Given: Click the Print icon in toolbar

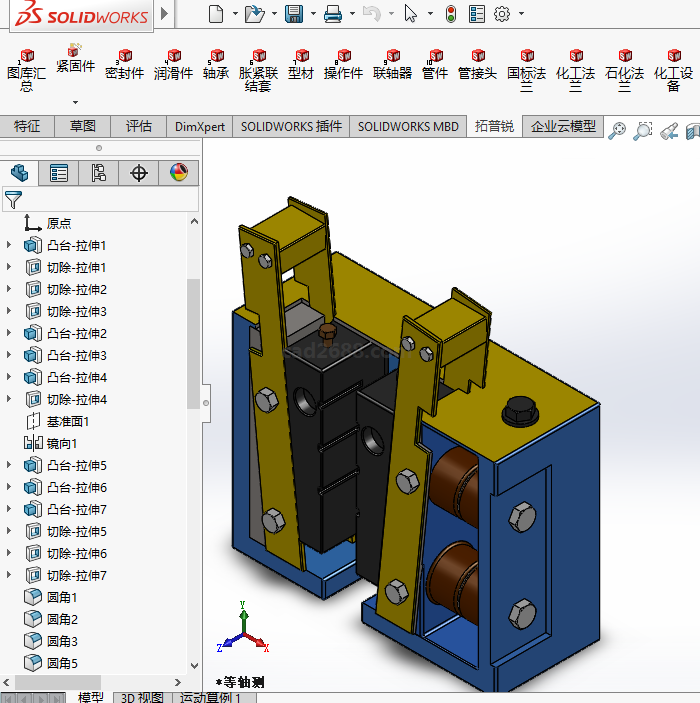Looking at the screenshot, I should click(333, 14).
